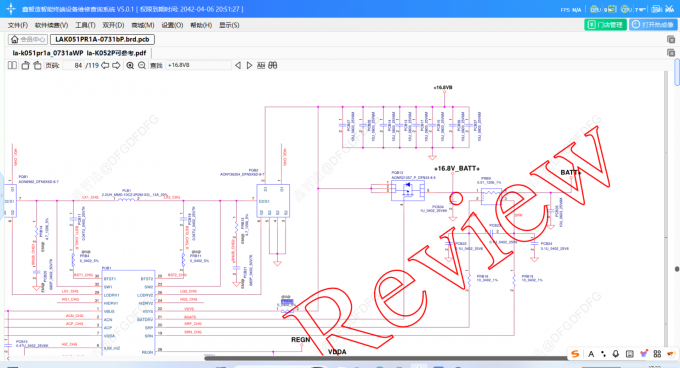The height and width of the screenshot is (368, 680).
Task: Open the 文件(F) menu
Action: click(18, 25)
